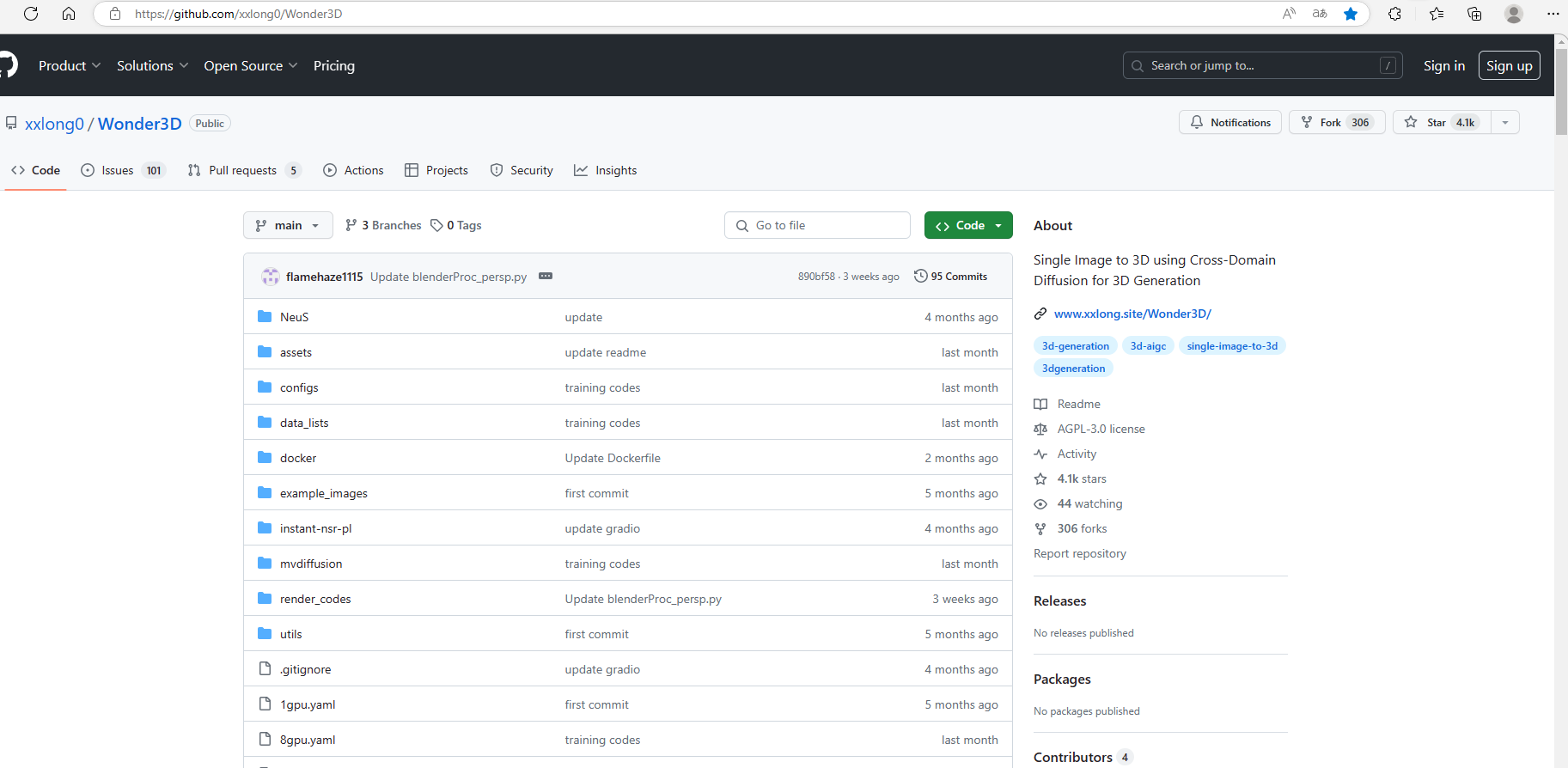
Task: Expand the Product menu in header
Action: tap(70, 65)
